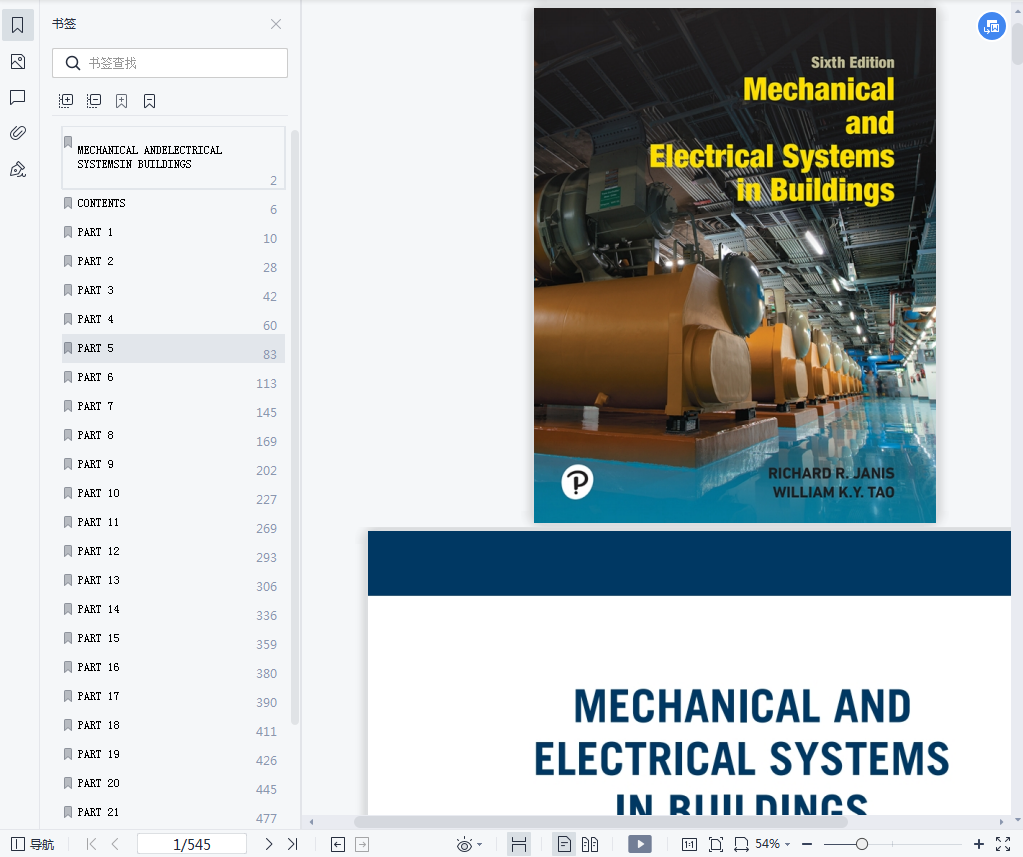Switch to single page view

pyautogui.click(x=564, y=845)
